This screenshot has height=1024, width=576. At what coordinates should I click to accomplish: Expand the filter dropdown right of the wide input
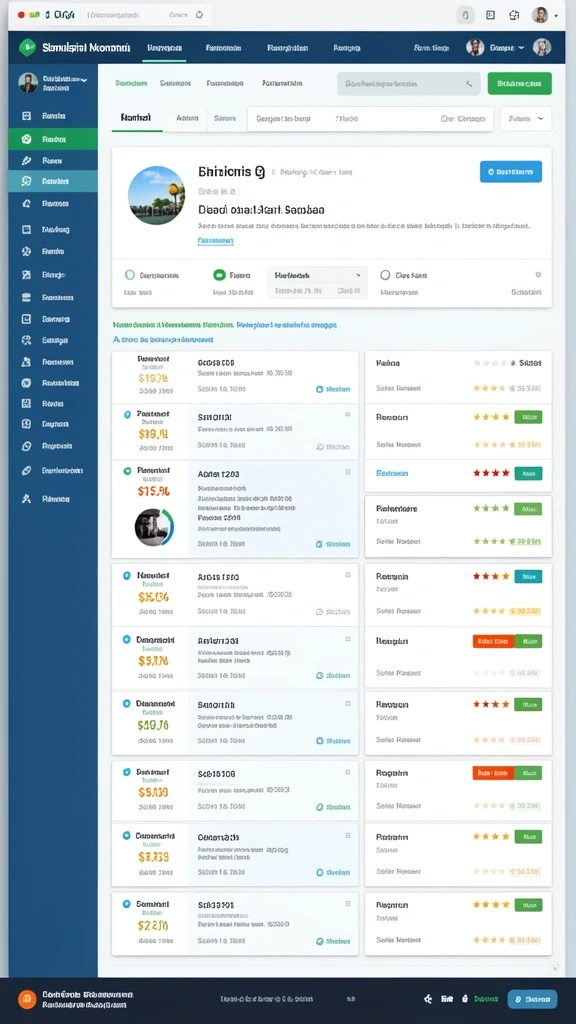click(526, 119)
